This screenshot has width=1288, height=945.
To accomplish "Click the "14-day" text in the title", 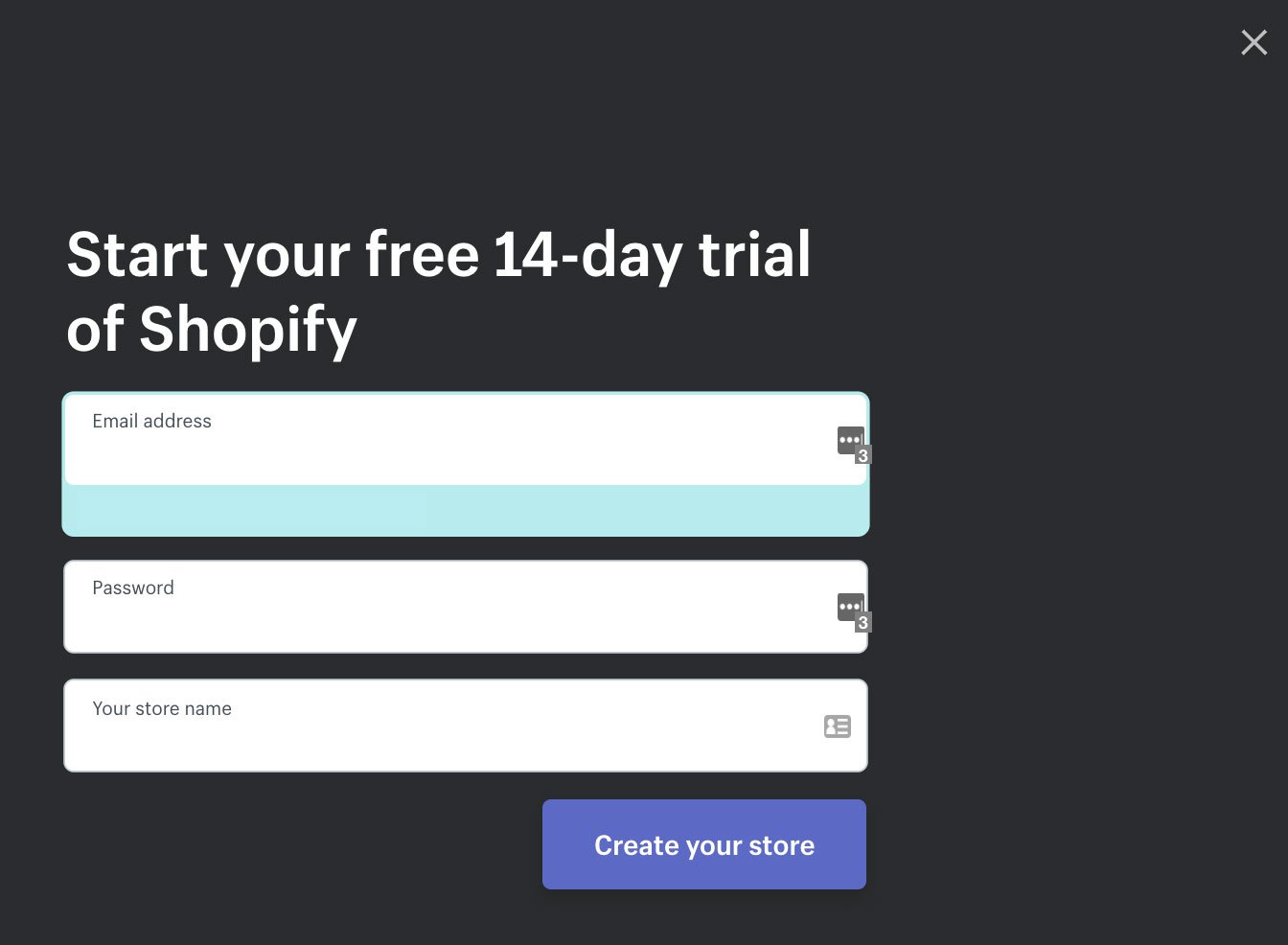I will point(588,256).
